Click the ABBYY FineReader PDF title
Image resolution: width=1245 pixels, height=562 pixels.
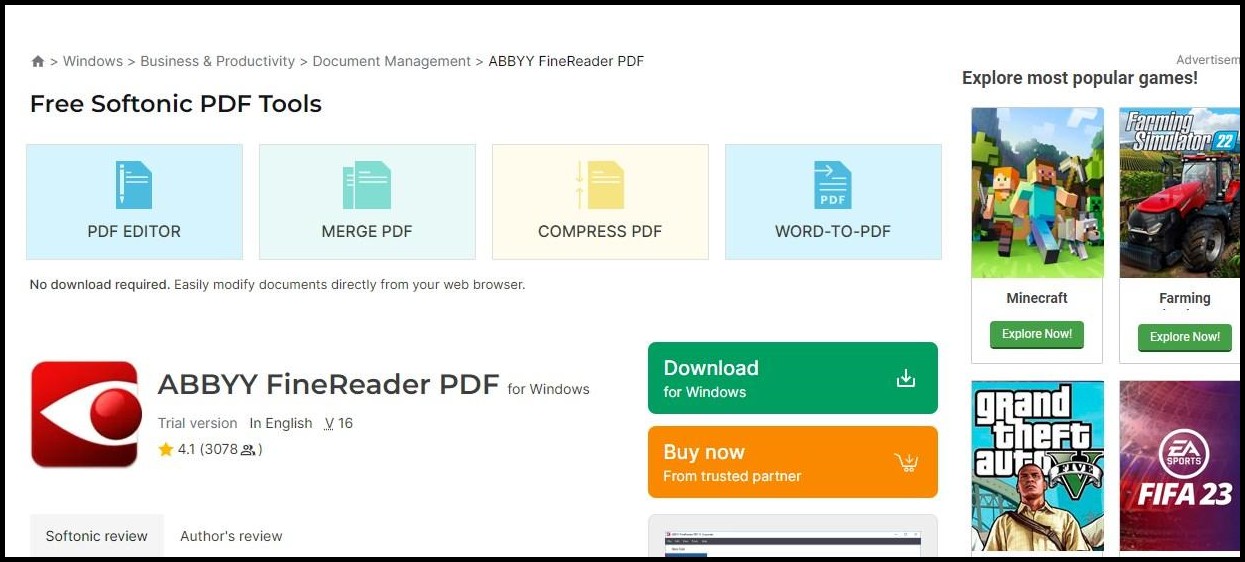328,384
